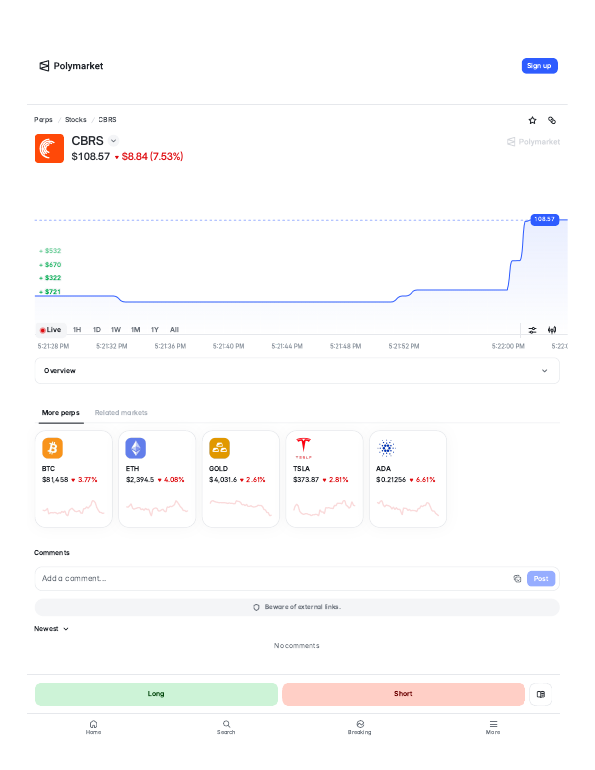Open the order book layout icon
This screenshot has height=770, width=595.
point(541,694)
